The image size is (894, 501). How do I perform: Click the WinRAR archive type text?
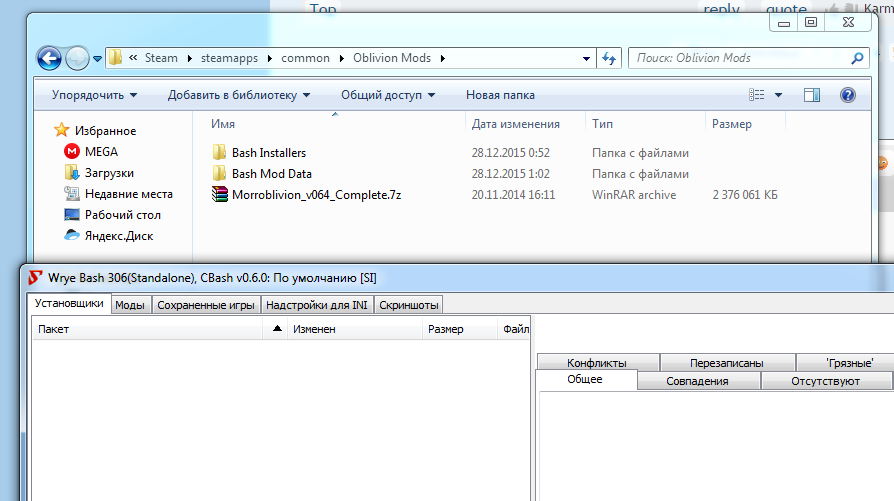(x=633, y=195)
